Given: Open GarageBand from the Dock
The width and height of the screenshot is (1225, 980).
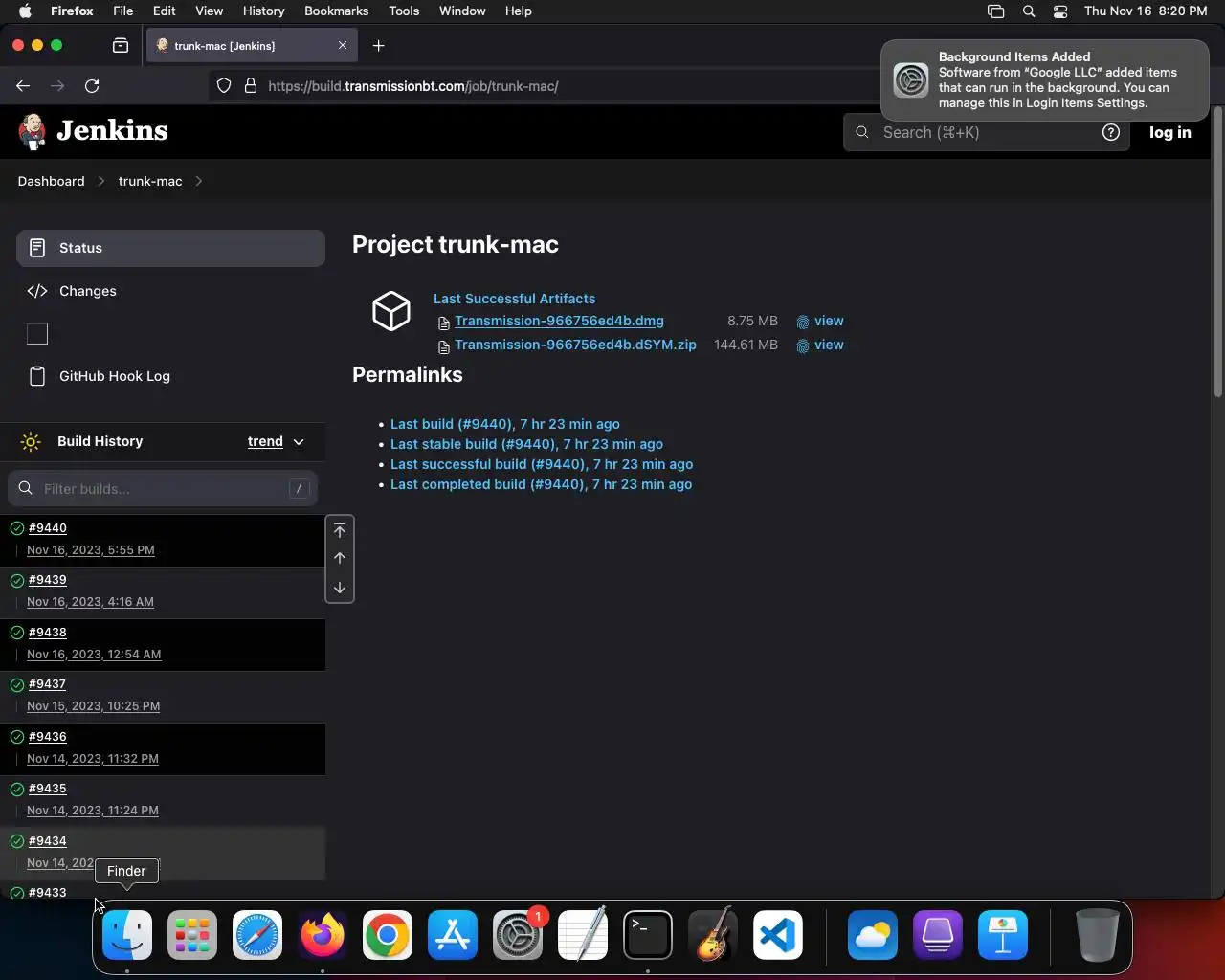Looking at the screenshot, I should point(713,935).
